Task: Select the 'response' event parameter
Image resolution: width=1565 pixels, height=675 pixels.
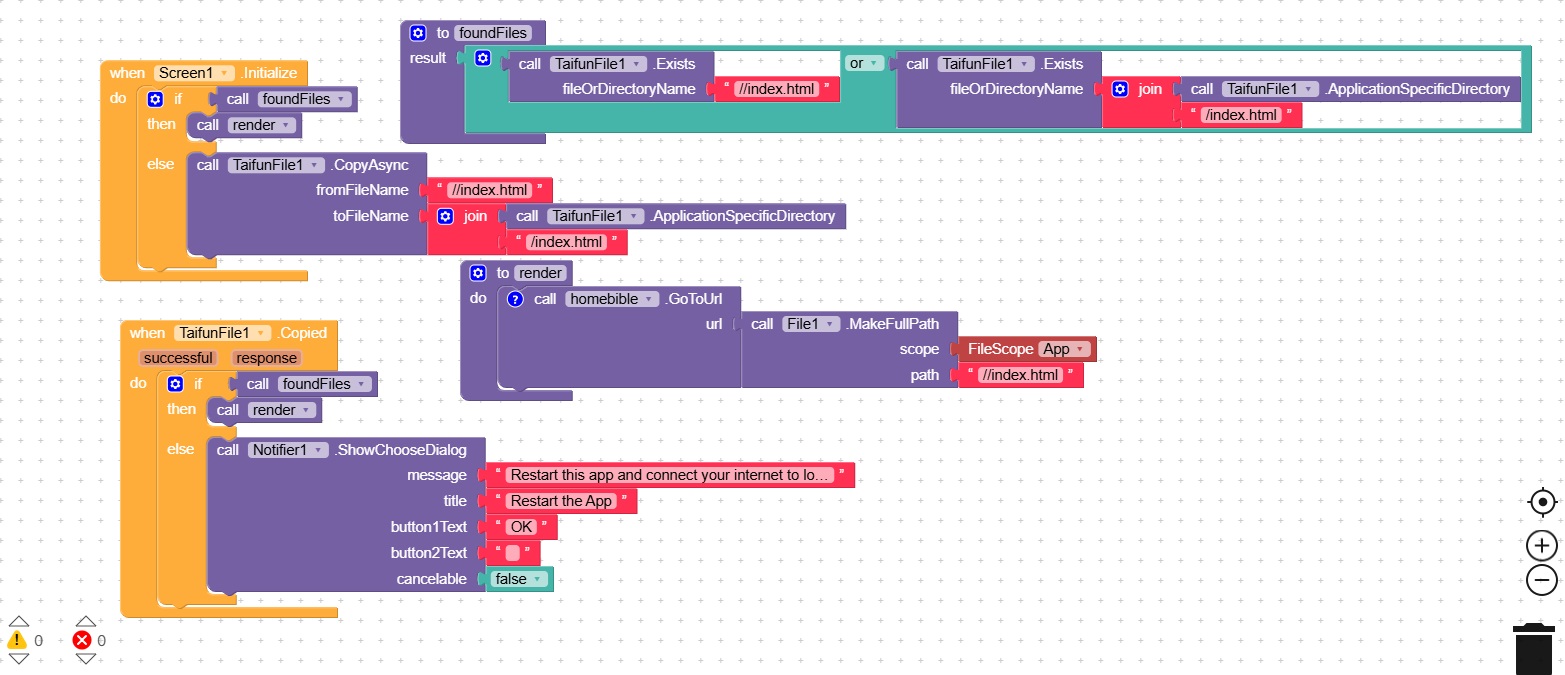Action: [x=266, y=358]
